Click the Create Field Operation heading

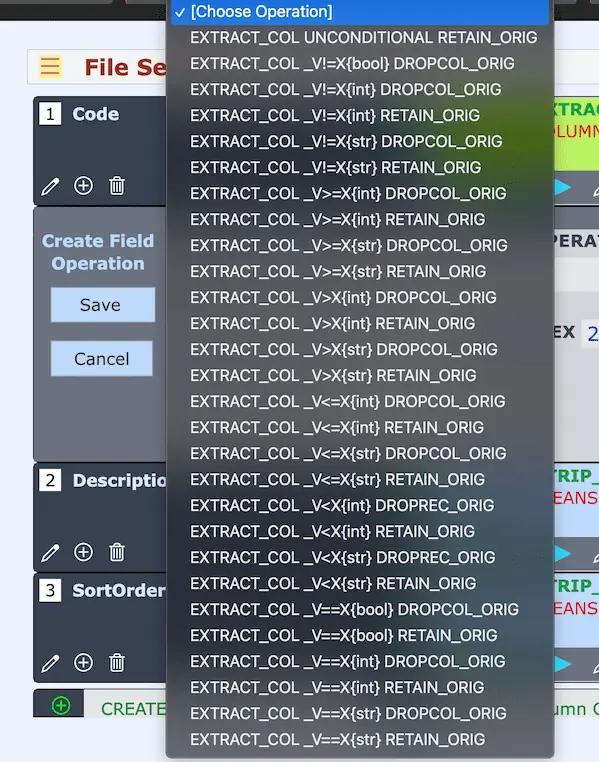click(98, 252)
